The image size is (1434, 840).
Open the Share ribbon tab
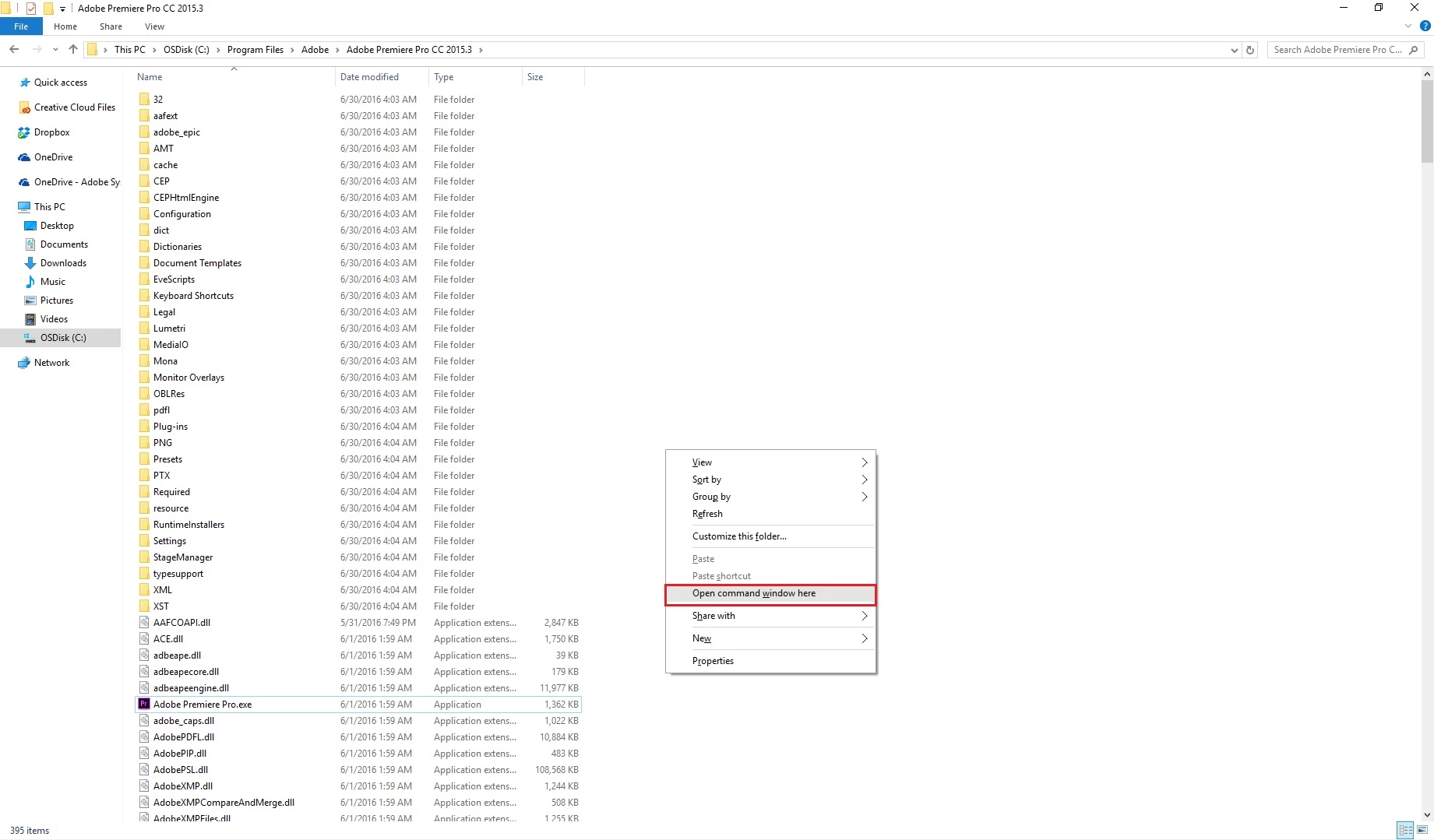111,26
